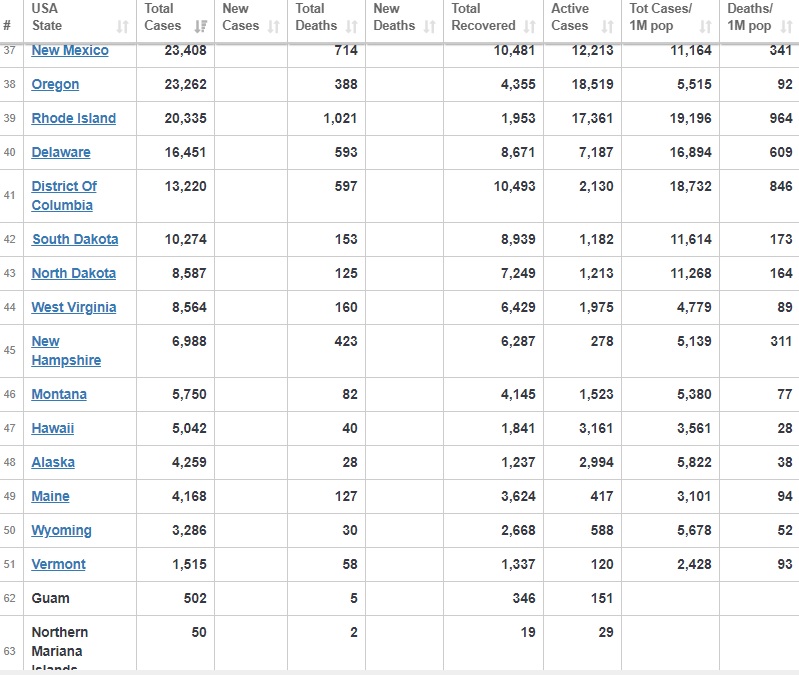Viewport: 799px width, 675px height.
Task: Open the New Mexico state link
Action: 70,50
